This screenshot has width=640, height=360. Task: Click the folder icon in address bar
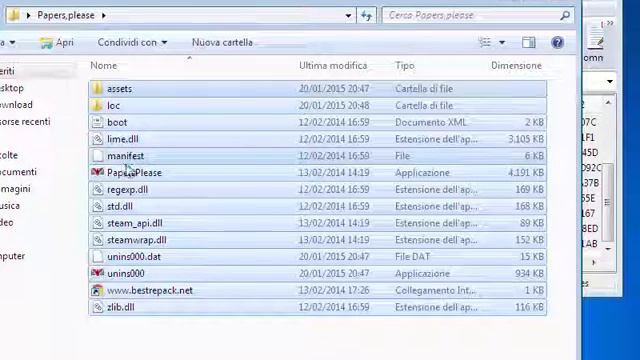(x=14, y=16)
